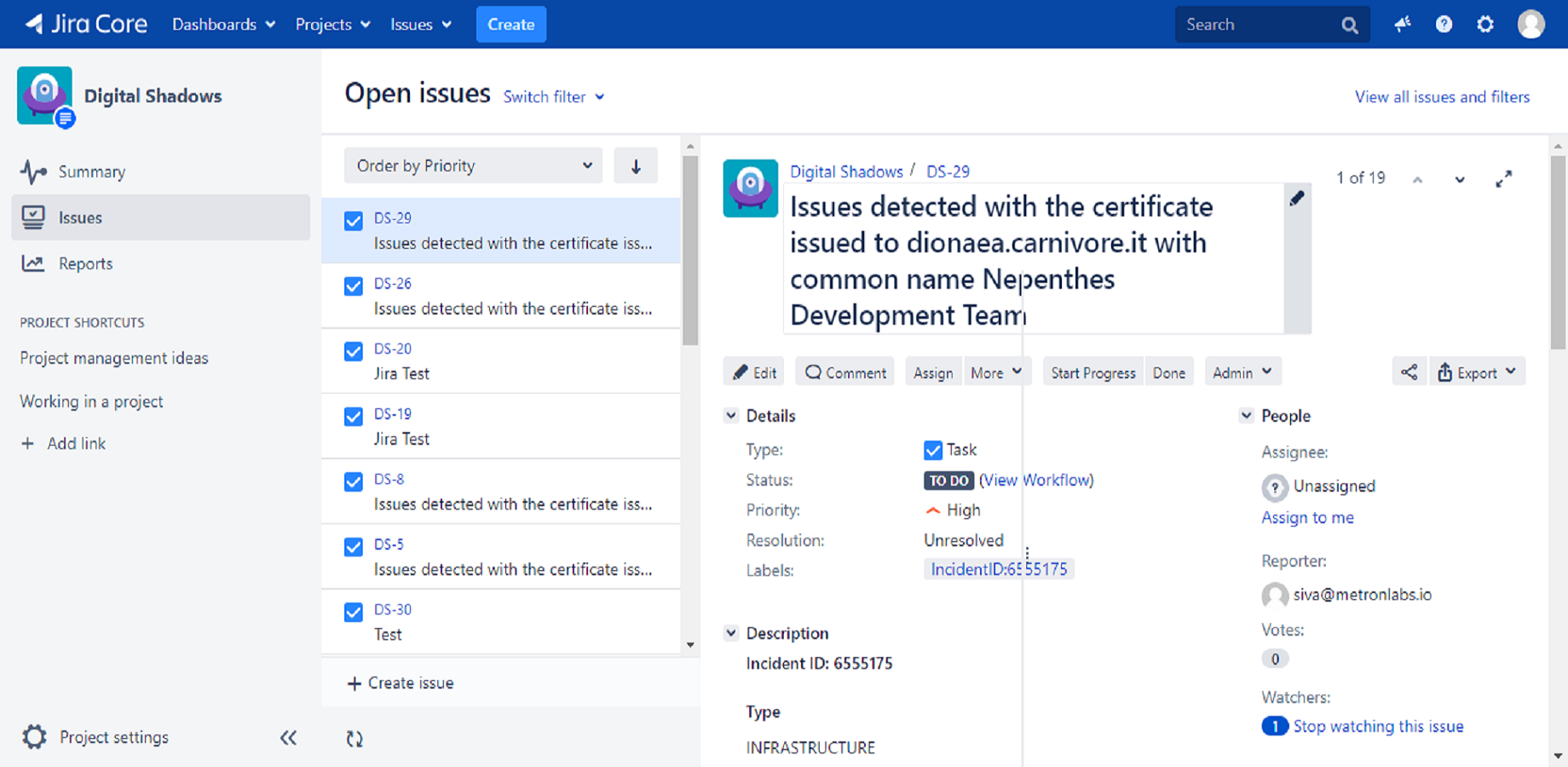1568x767 pixels.
Task: Click the Reports chart icon
Action: (x=33, y=263)
